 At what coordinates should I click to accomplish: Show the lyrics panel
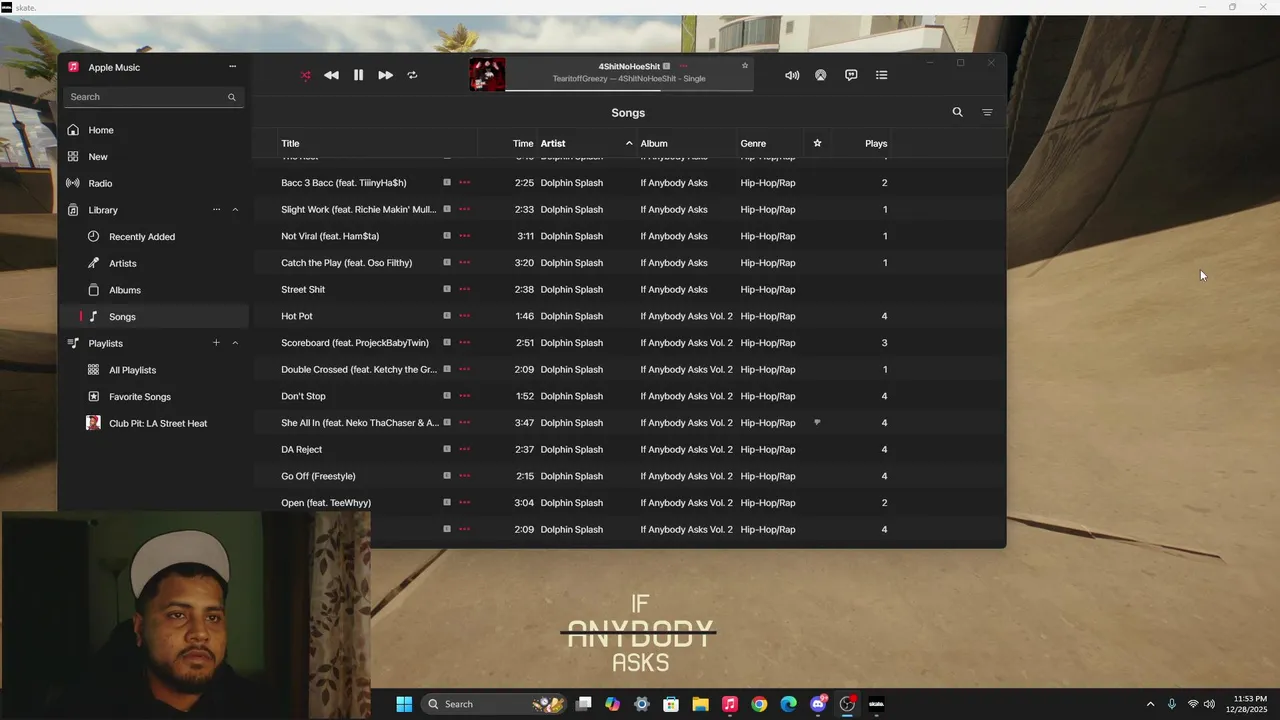click(x=851, y=75)
